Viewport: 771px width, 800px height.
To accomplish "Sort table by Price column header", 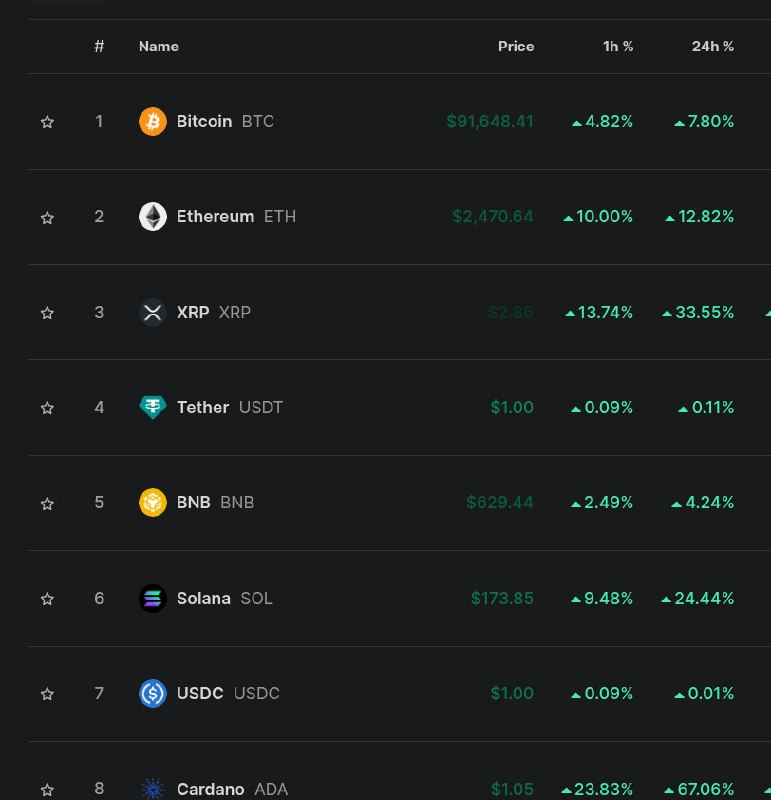I will tap(516, 46).
